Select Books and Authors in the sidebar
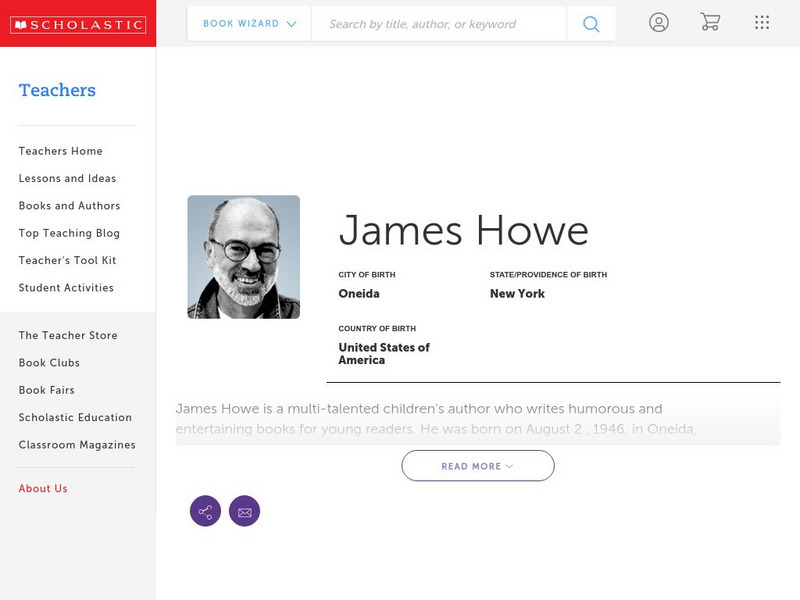Screen dimensions: 800x600 [67, 206]
